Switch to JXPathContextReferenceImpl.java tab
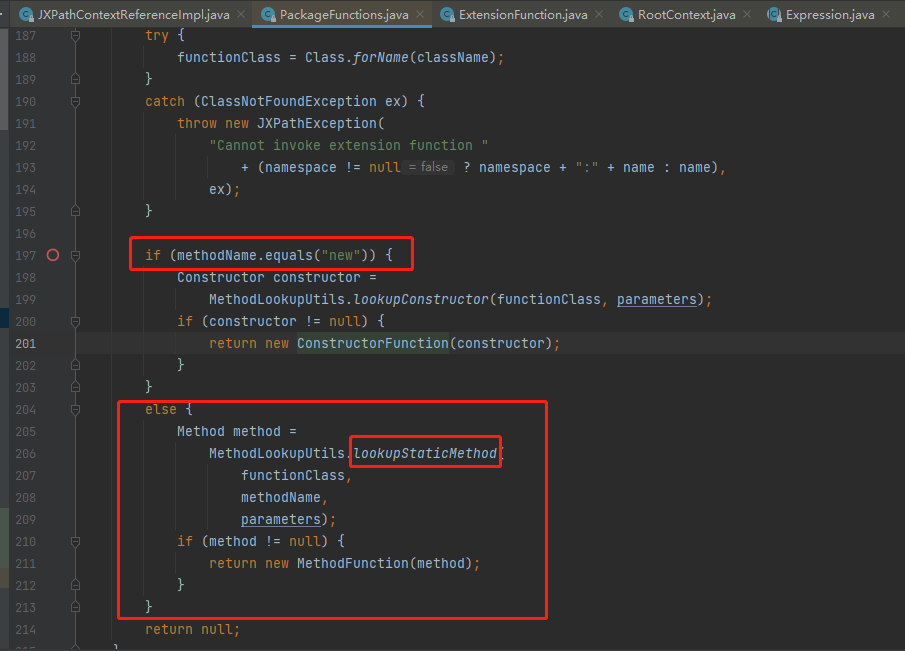The height and width of the screenshot is (651, 905). pos(133,14)
